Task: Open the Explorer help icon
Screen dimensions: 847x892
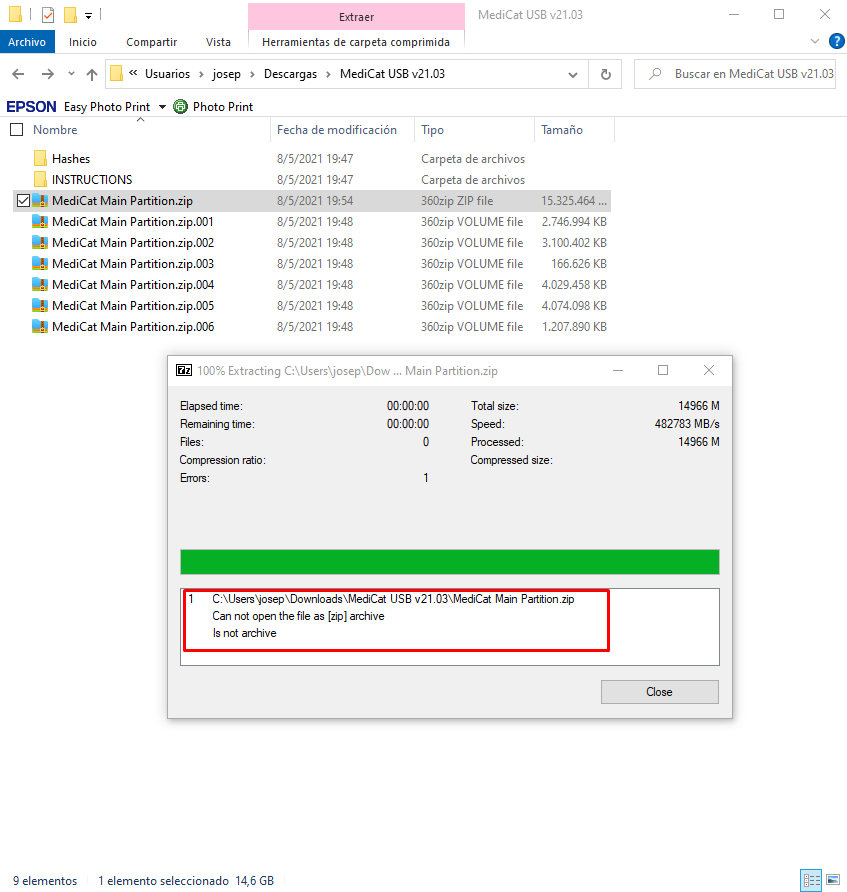Action: [x=836, y=41]
